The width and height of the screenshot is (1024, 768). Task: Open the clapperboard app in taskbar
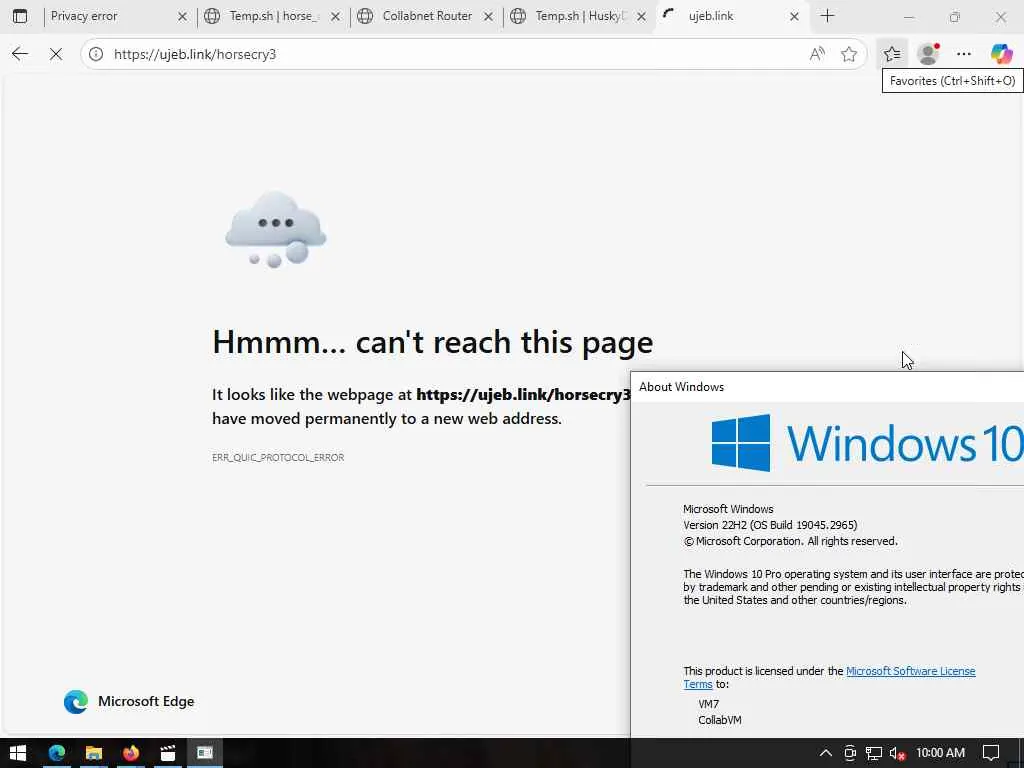pos(168,753)
